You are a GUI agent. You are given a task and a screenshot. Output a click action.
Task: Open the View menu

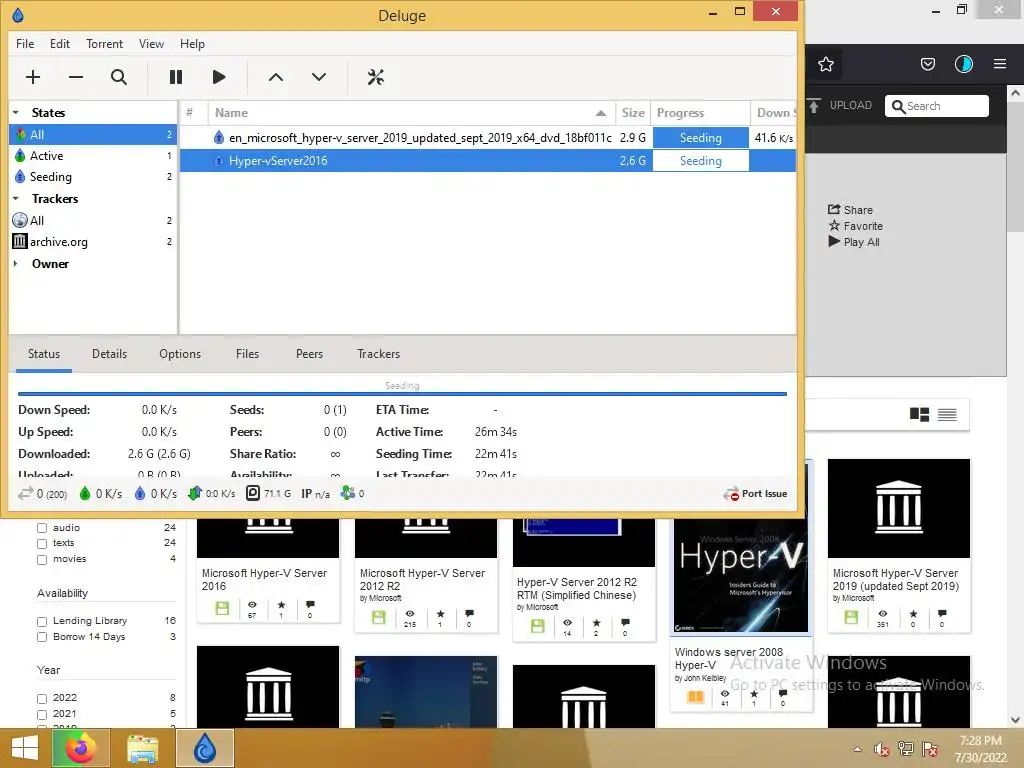[x=151, y=44]
